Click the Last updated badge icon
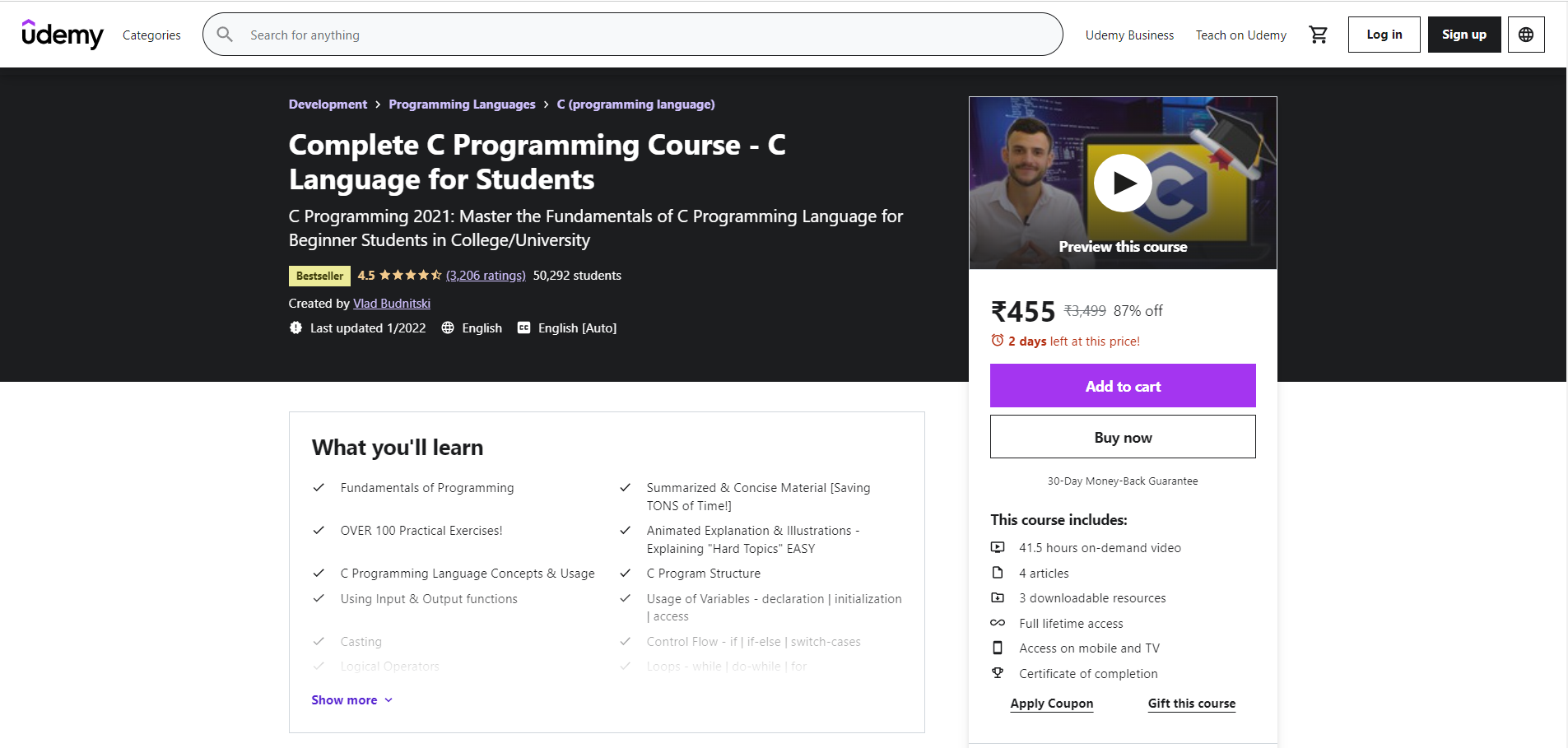This screenshot has width=1568, height=748. click(295, 328)
